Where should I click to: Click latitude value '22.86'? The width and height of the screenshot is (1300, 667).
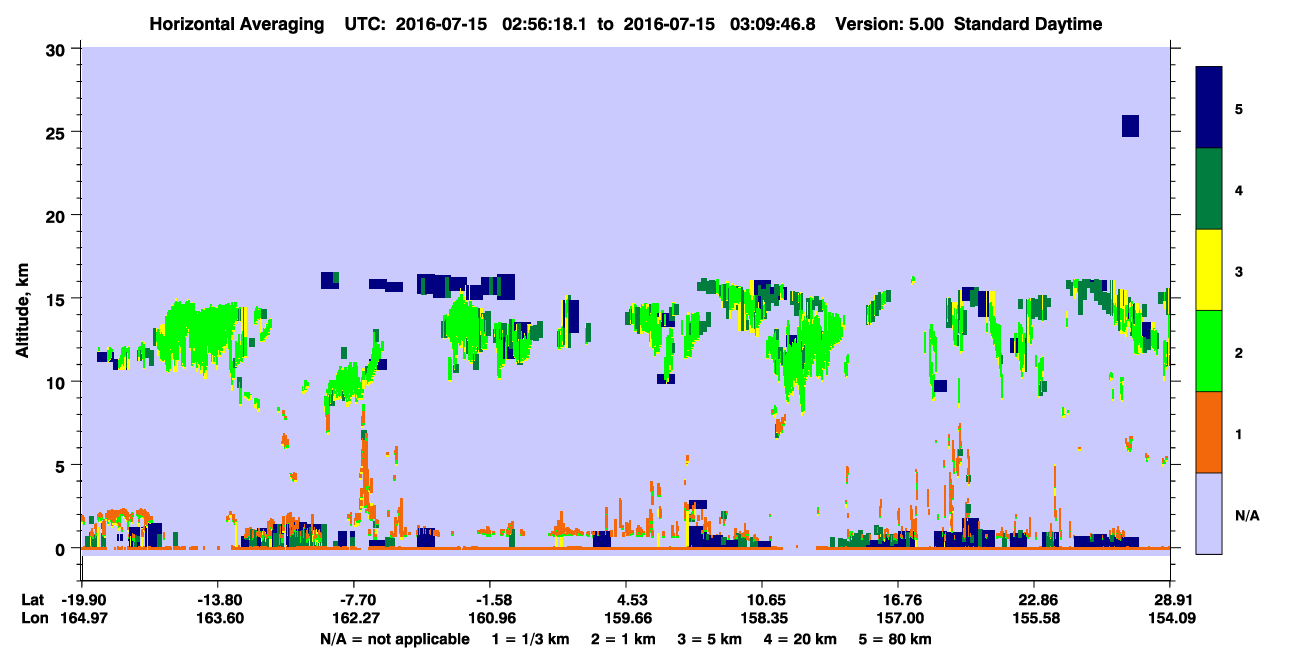(1034, 600)
